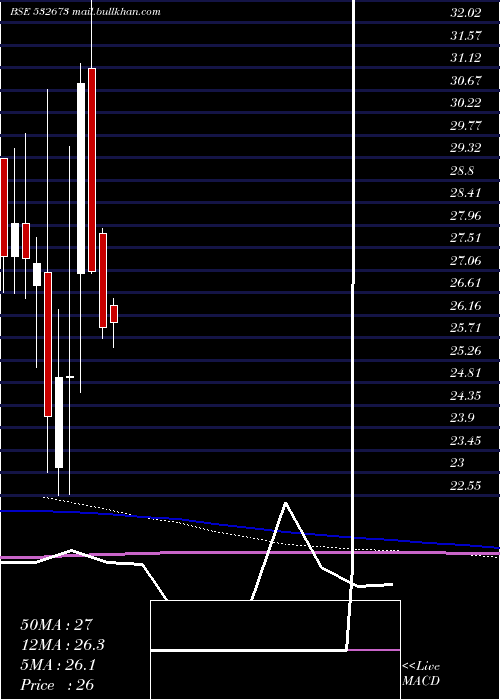
Task: Click the 29.77 price axis label
Action: click(466, 125)
